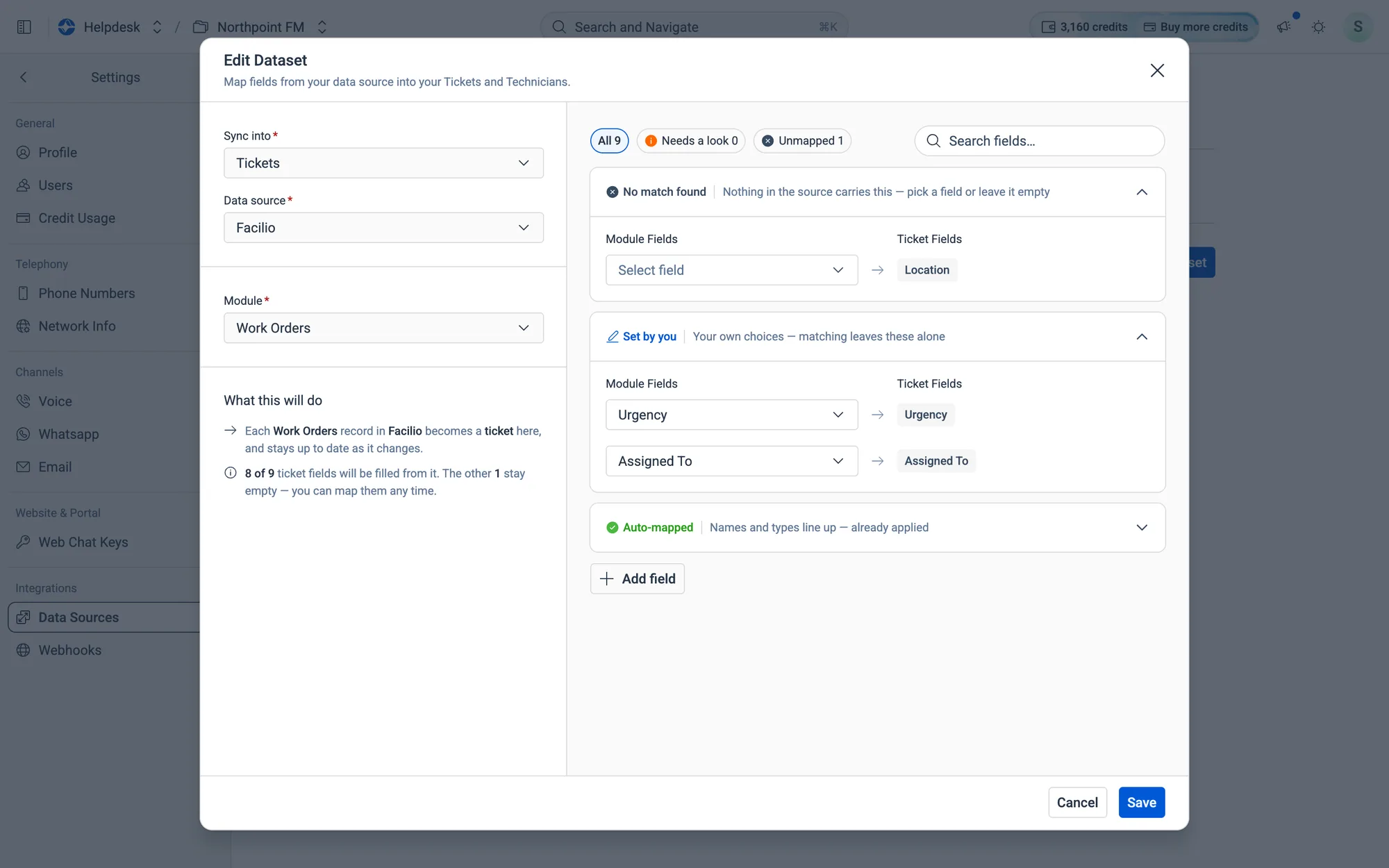Open Select field dropdown for Location

[x=732, y=270]
